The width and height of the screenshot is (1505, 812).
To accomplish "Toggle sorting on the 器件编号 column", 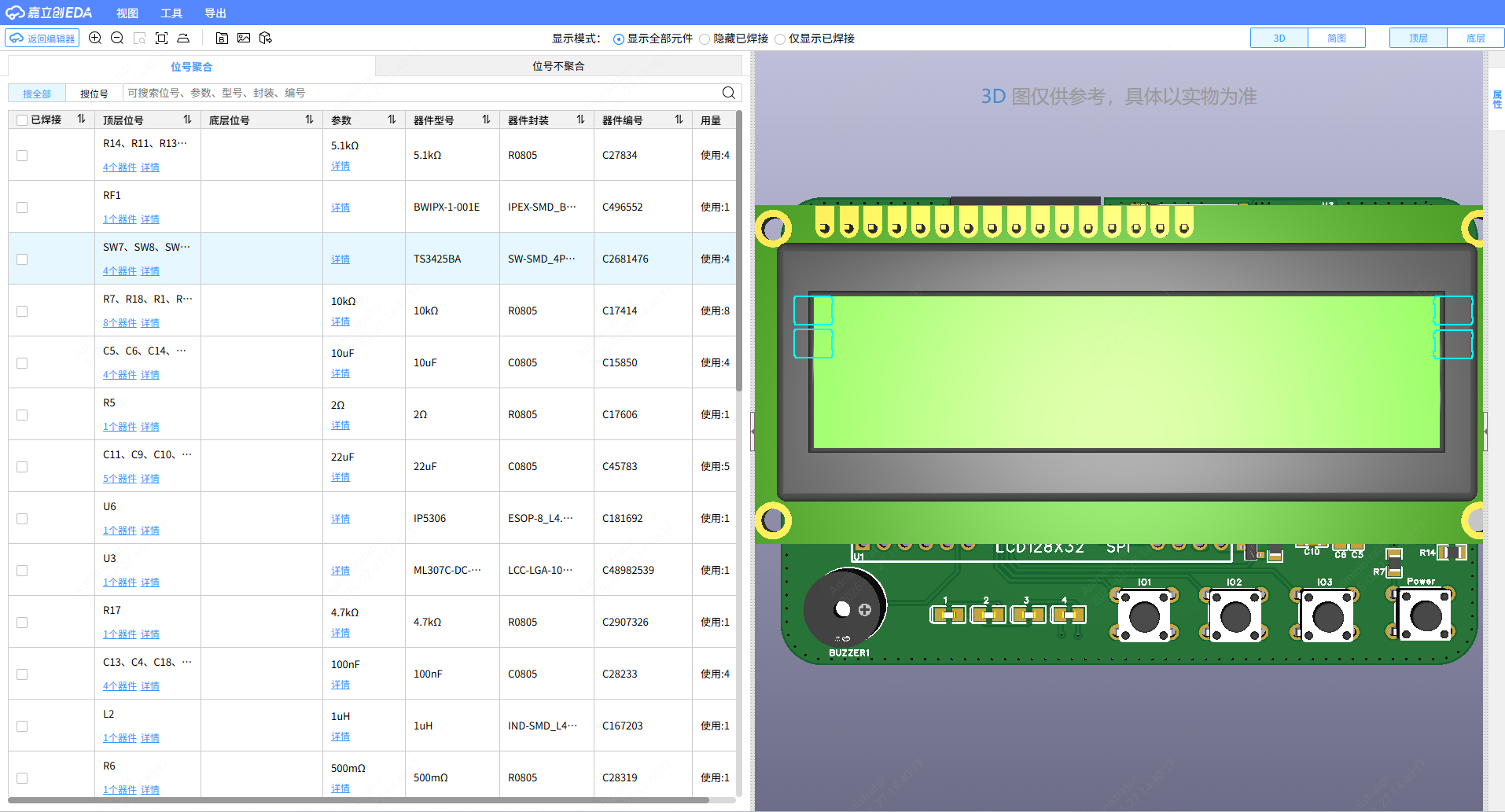I will (x=679, y=119).
